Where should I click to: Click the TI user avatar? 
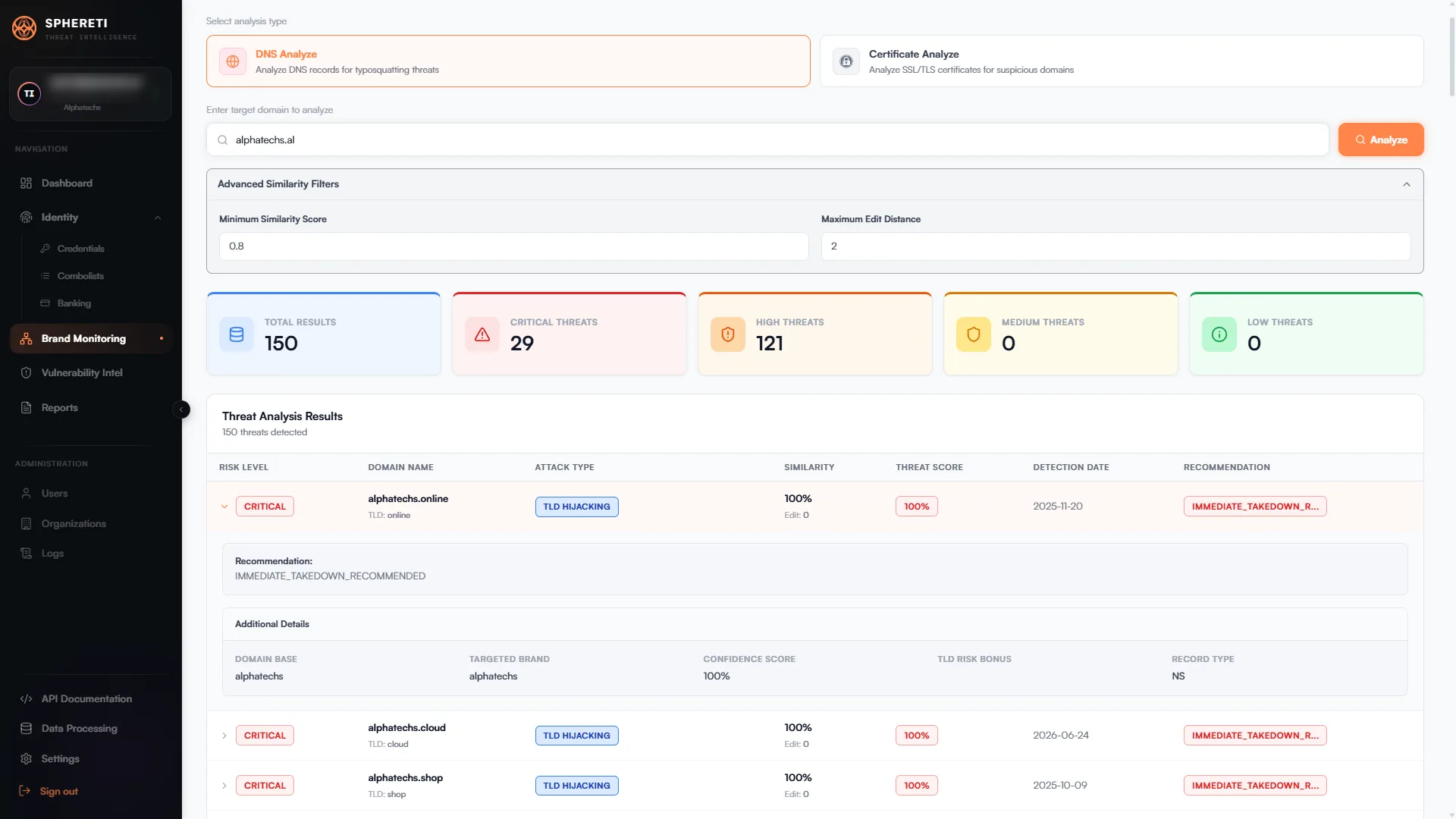[x=30, y=93]
